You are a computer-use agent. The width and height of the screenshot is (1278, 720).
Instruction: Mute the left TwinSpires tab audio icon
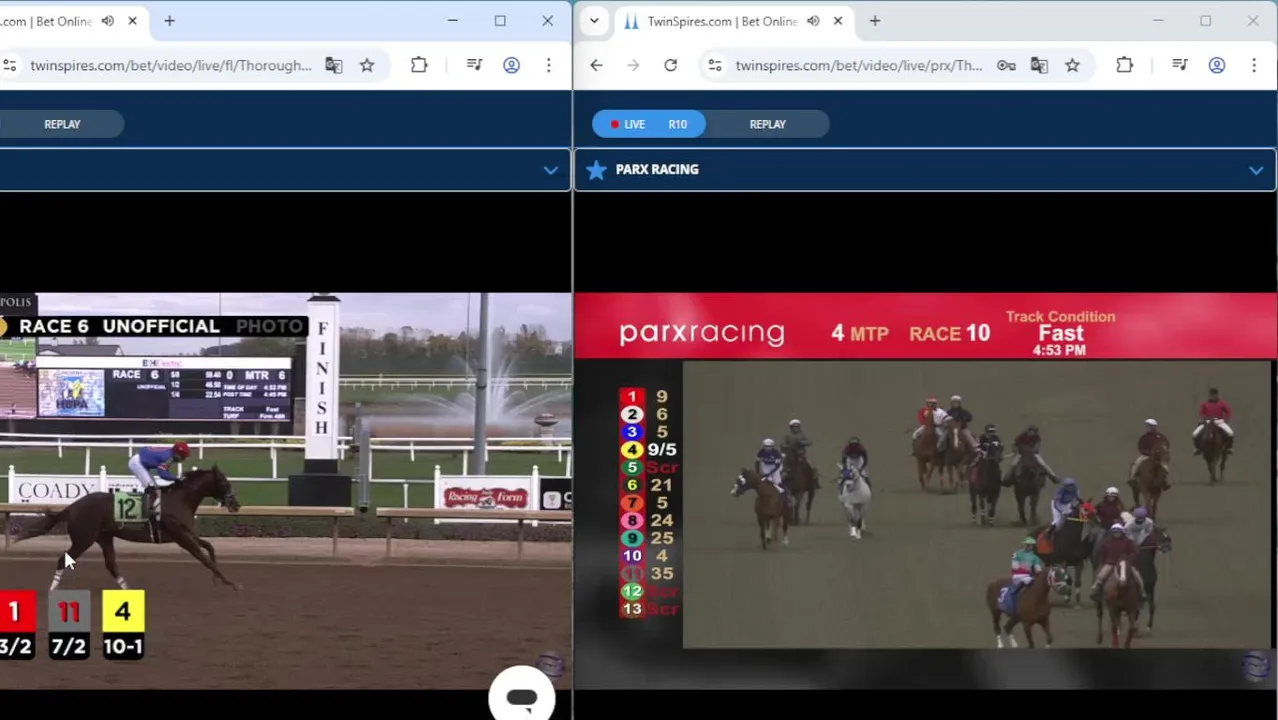coord(108,21)
